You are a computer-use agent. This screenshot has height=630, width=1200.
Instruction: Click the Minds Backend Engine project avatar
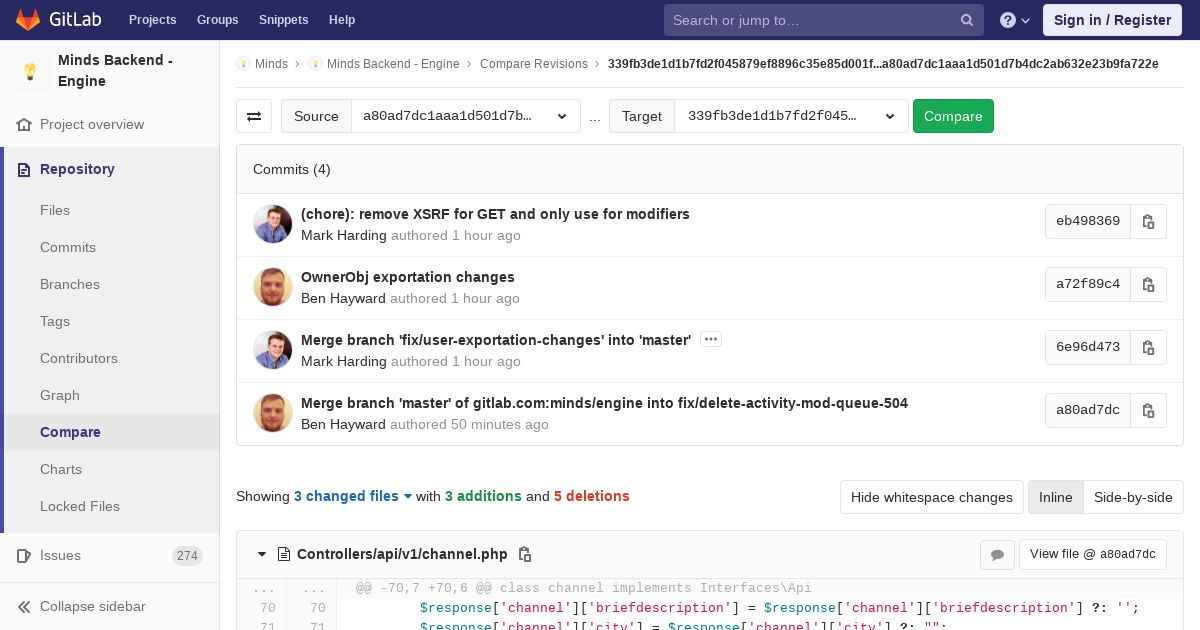point(30,71)
